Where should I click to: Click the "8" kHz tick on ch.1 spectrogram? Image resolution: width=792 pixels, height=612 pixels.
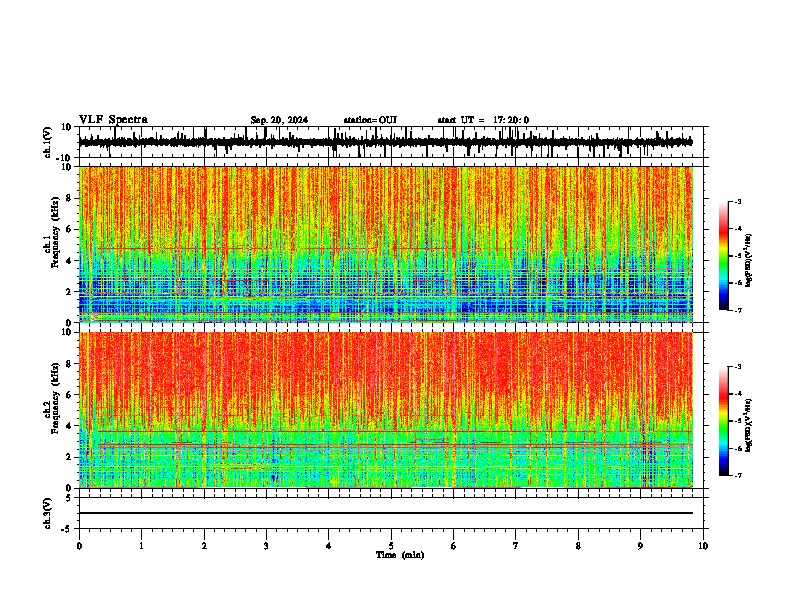click(69, 198)
